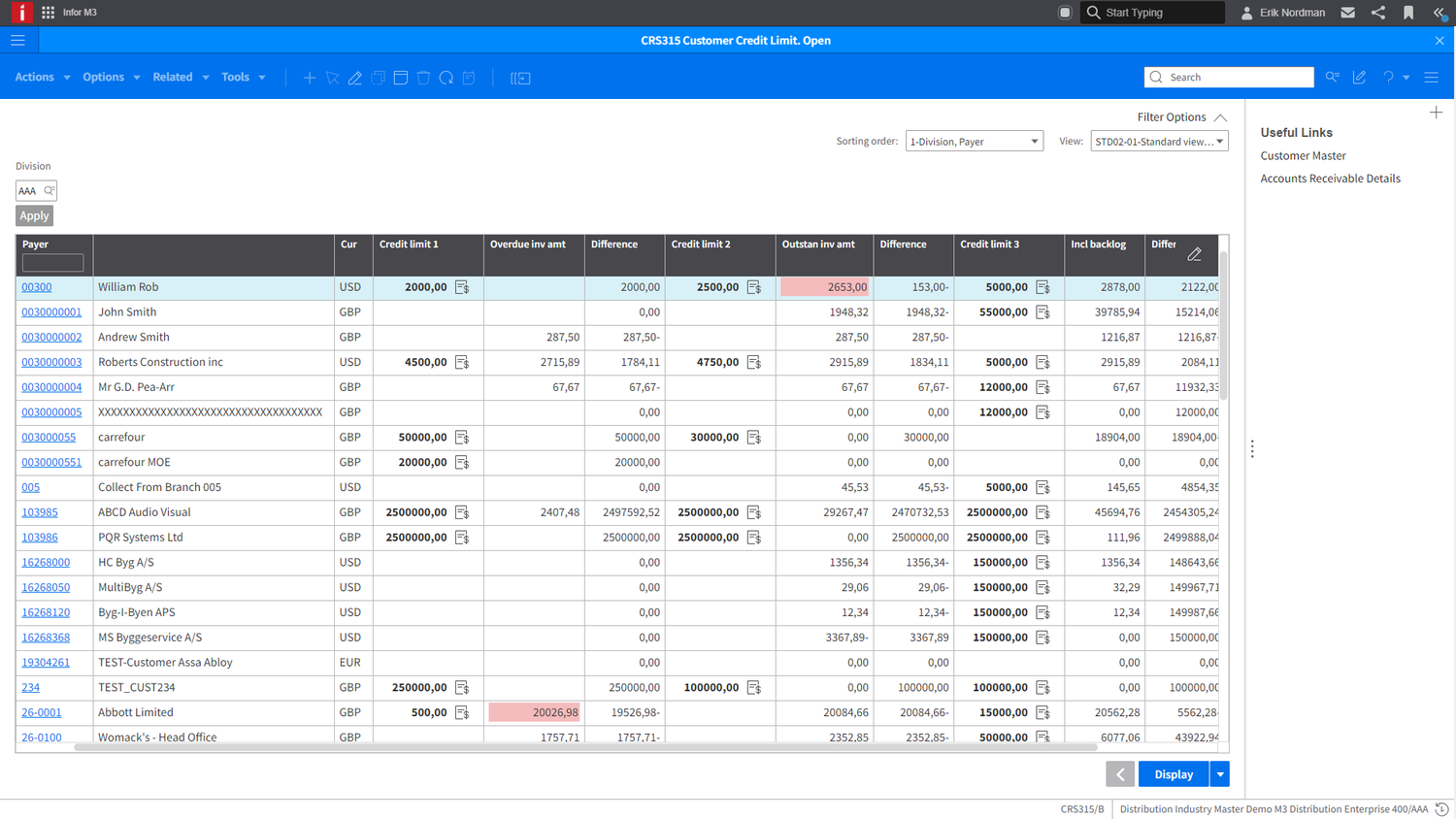Open the bookmarks icon in the top bar
1456x819 pixels.
click(1408, 13)
